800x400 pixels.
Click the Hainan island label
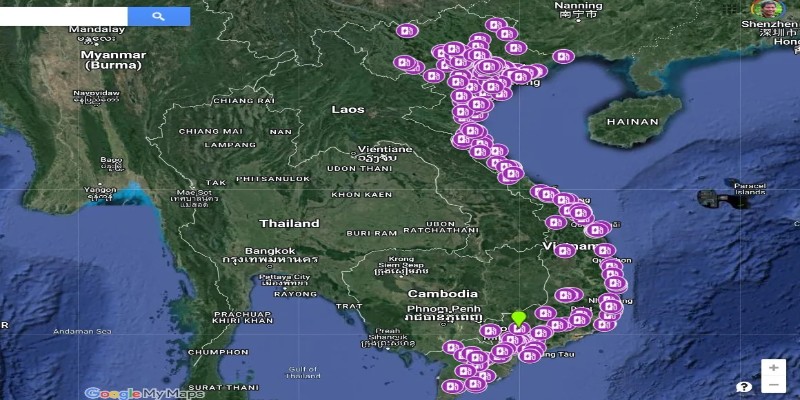pyautogui.click(x=633, y=122)
